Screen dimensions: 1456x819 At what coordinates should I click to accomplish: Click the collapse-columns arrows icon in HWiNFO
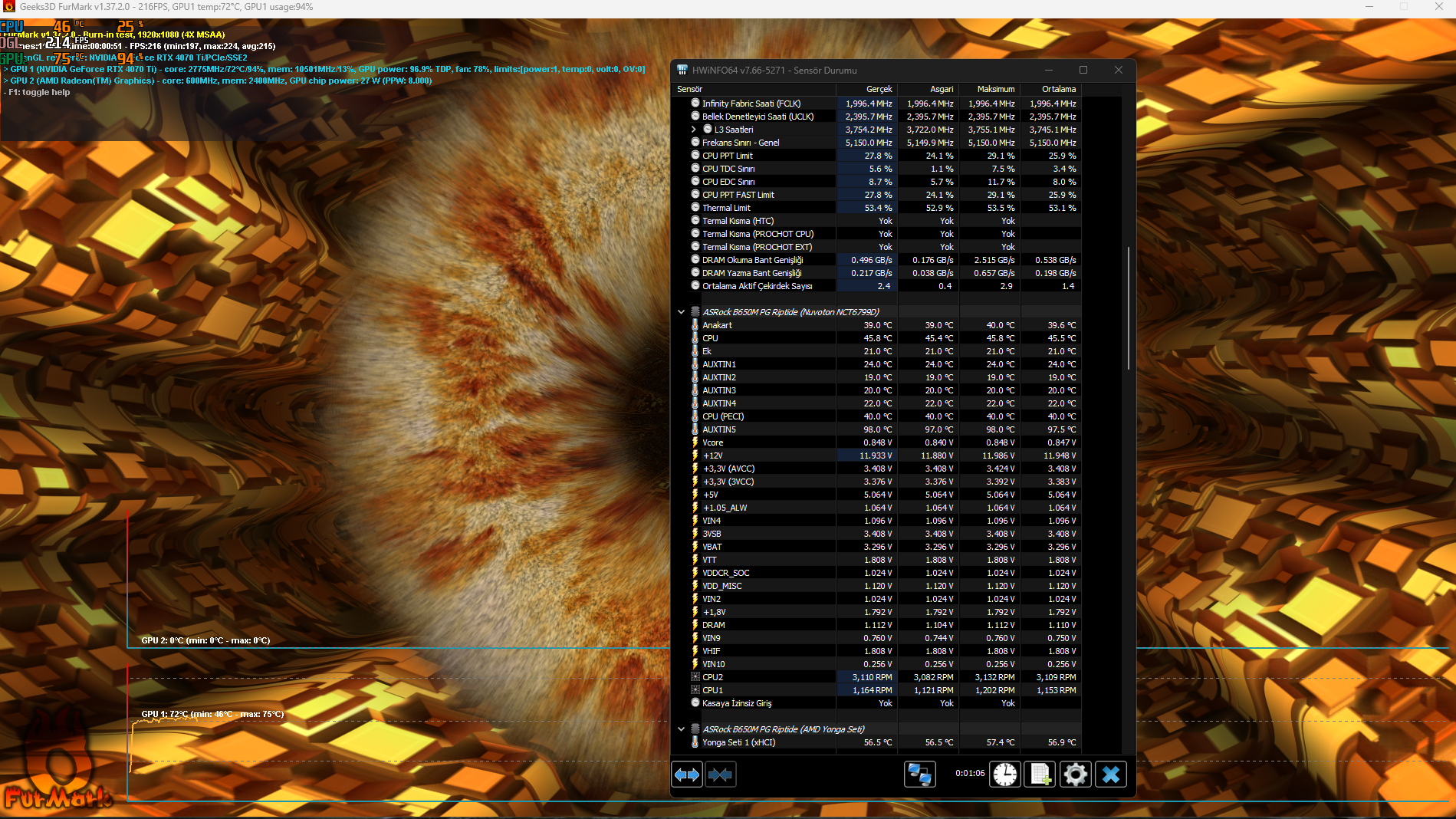[720, 775]
